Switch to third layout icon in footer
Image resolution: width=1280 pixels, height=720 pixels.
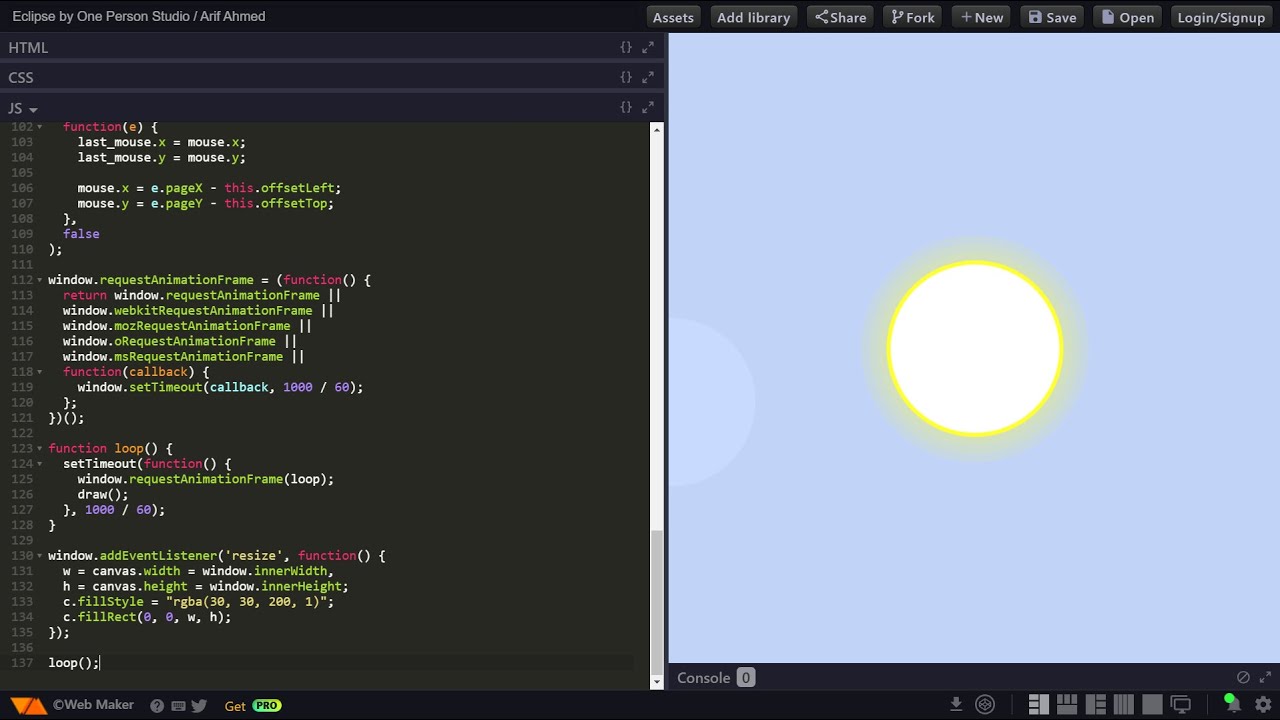click(1095, 704)
